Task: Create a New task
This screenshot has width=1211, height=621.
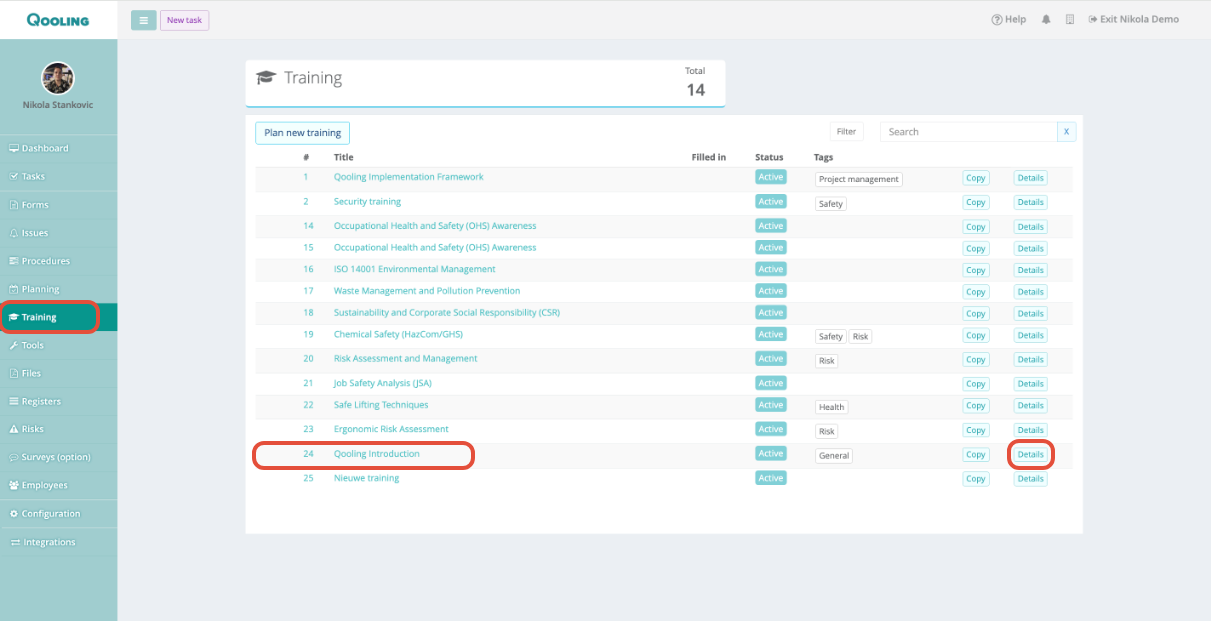Action: pos(184,20)
